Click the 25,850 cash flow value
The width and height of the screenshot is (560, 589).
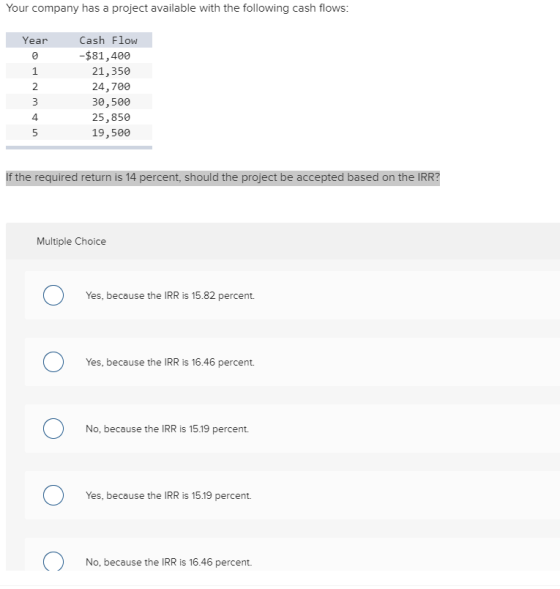pos(111,117)
